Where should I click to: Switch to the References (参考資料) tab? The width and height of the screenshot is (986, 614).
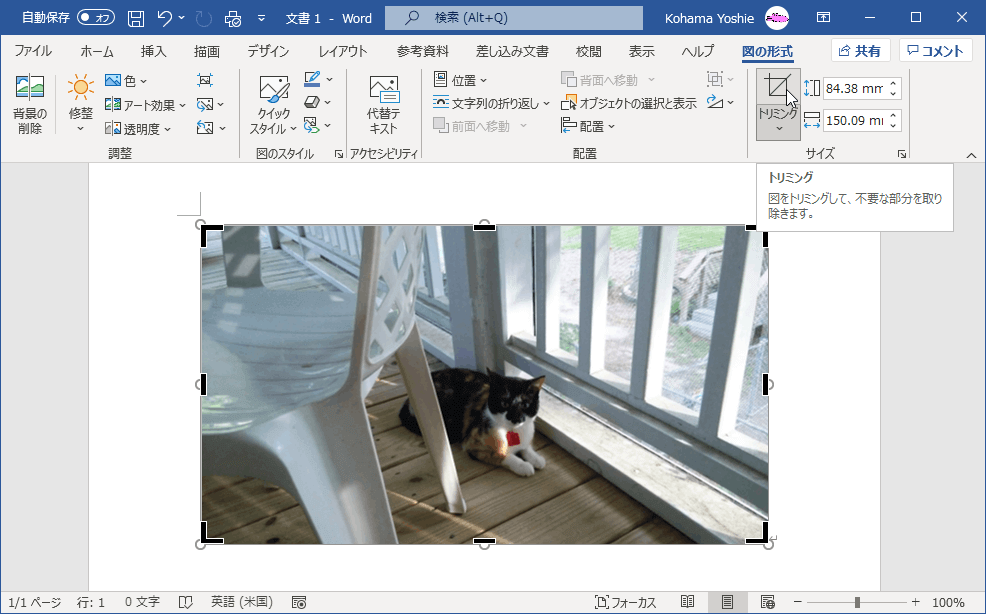pos(423,51)
